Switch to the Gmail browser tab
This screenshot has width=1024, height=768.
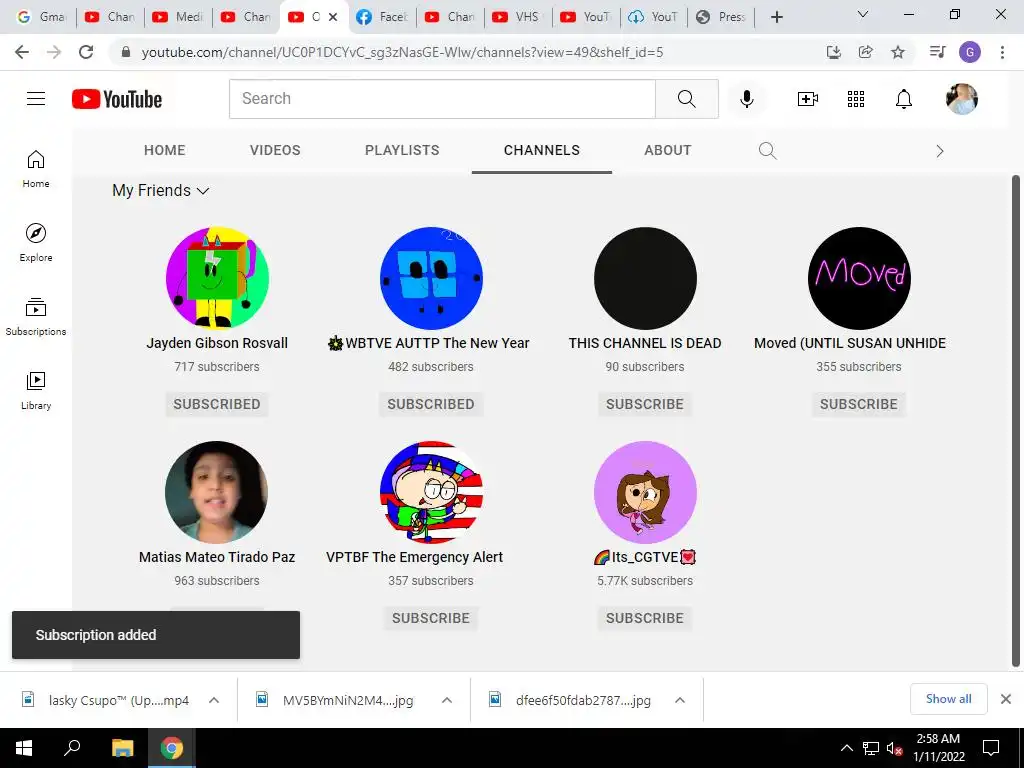(x=43, y=17)
